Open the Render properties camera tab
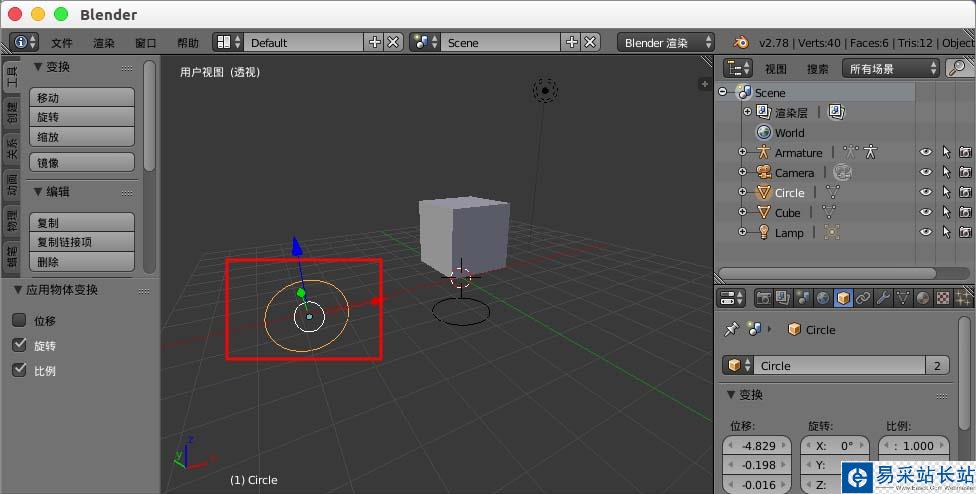976x494 pixels. tap(763, 298)
